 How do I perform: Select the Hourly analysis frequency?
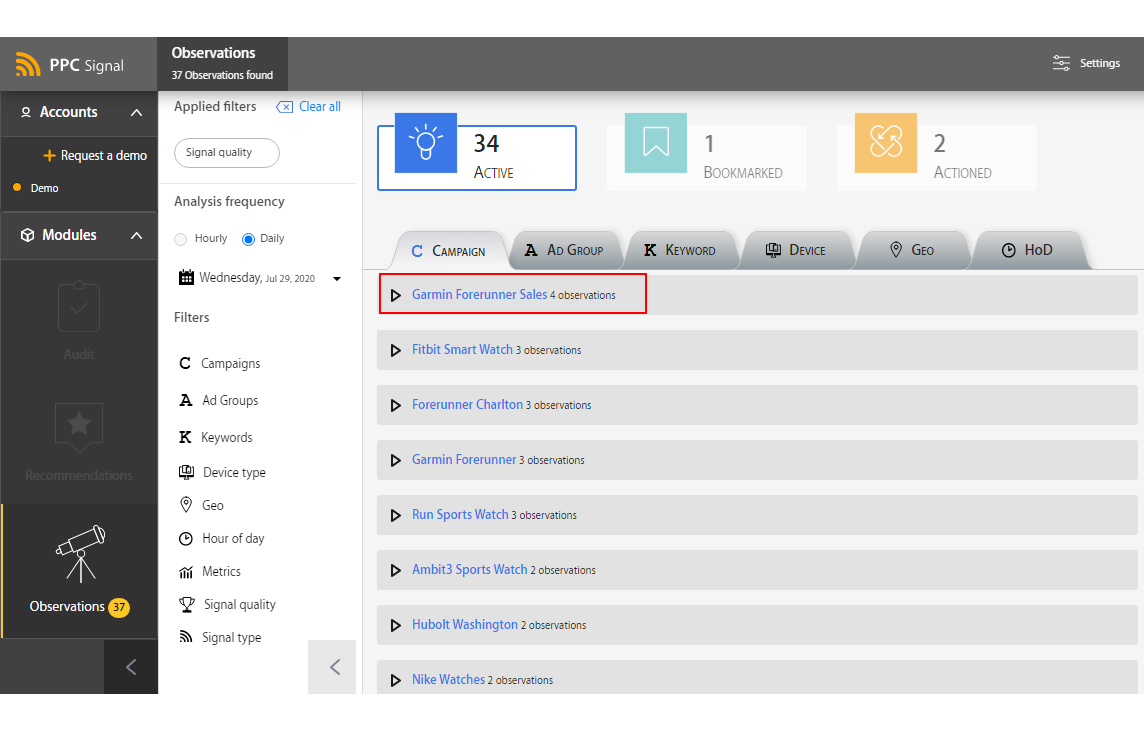pyautogui.click(x=181, y=239)
